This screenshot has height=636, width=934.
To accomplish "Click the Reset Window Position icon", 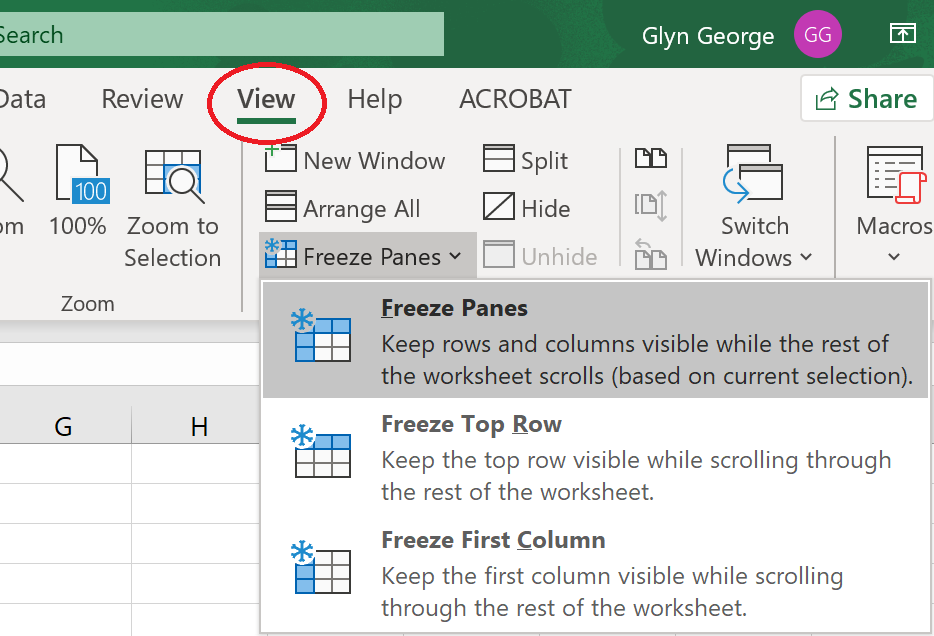I will [x=650, y=254].
